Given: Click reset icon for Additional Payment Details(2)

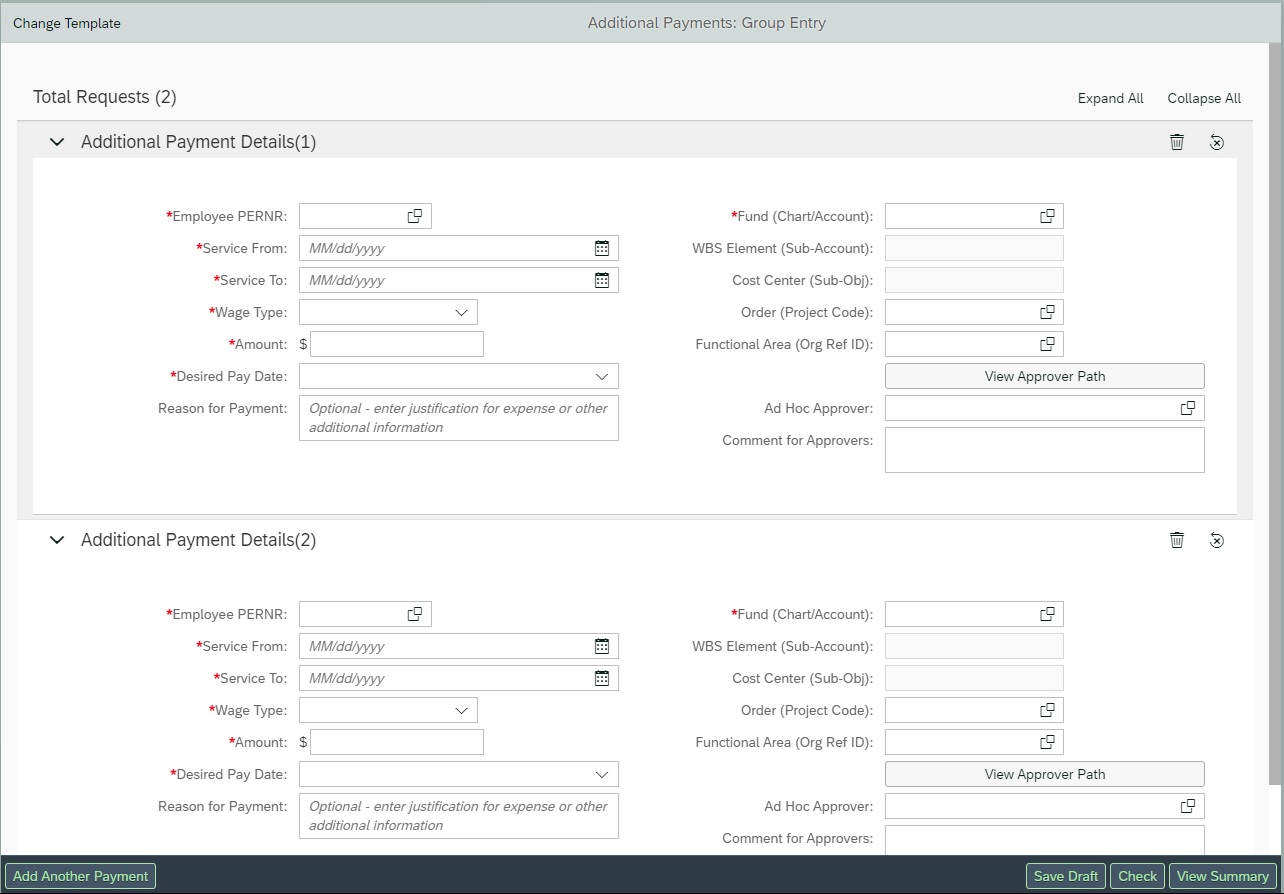Looking at the screenshot, I should [x=1216, y=540].
